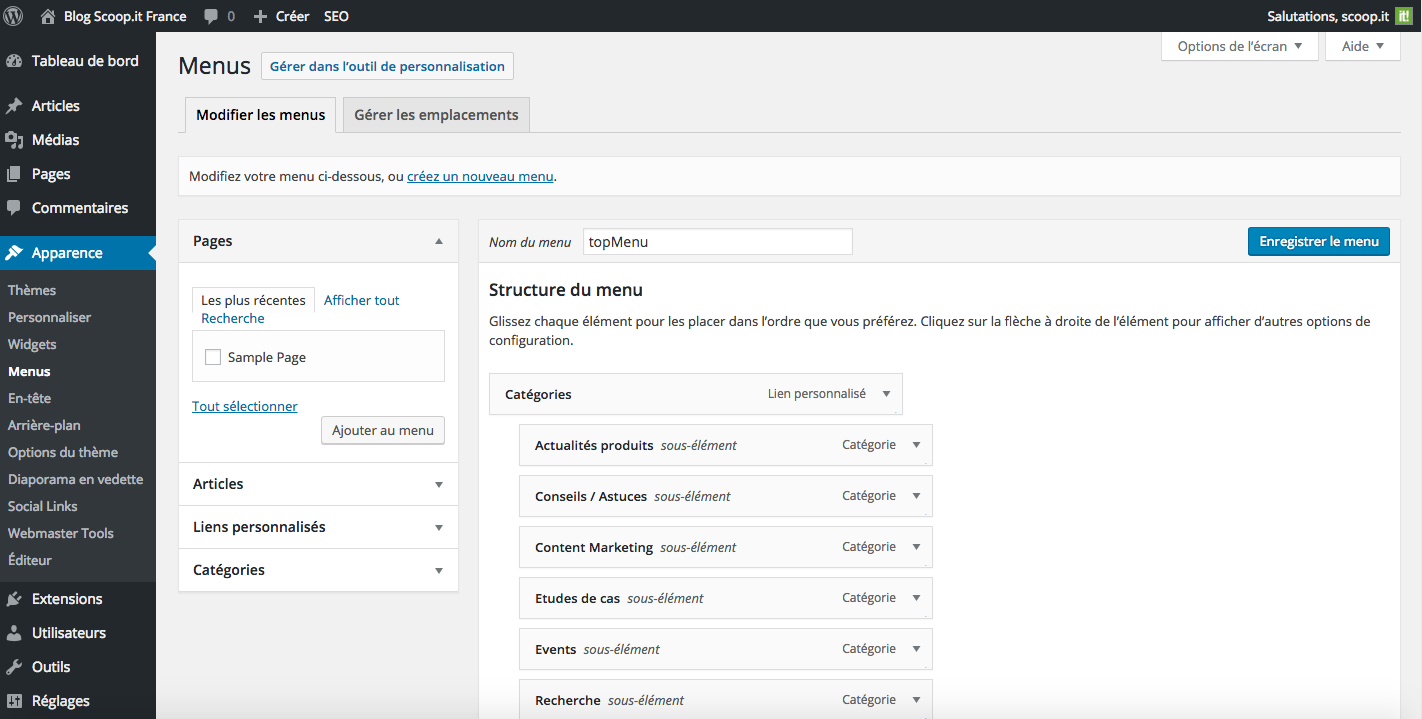
Task: Expand the Conseils / Astuces item options
Action: point(917,496)
